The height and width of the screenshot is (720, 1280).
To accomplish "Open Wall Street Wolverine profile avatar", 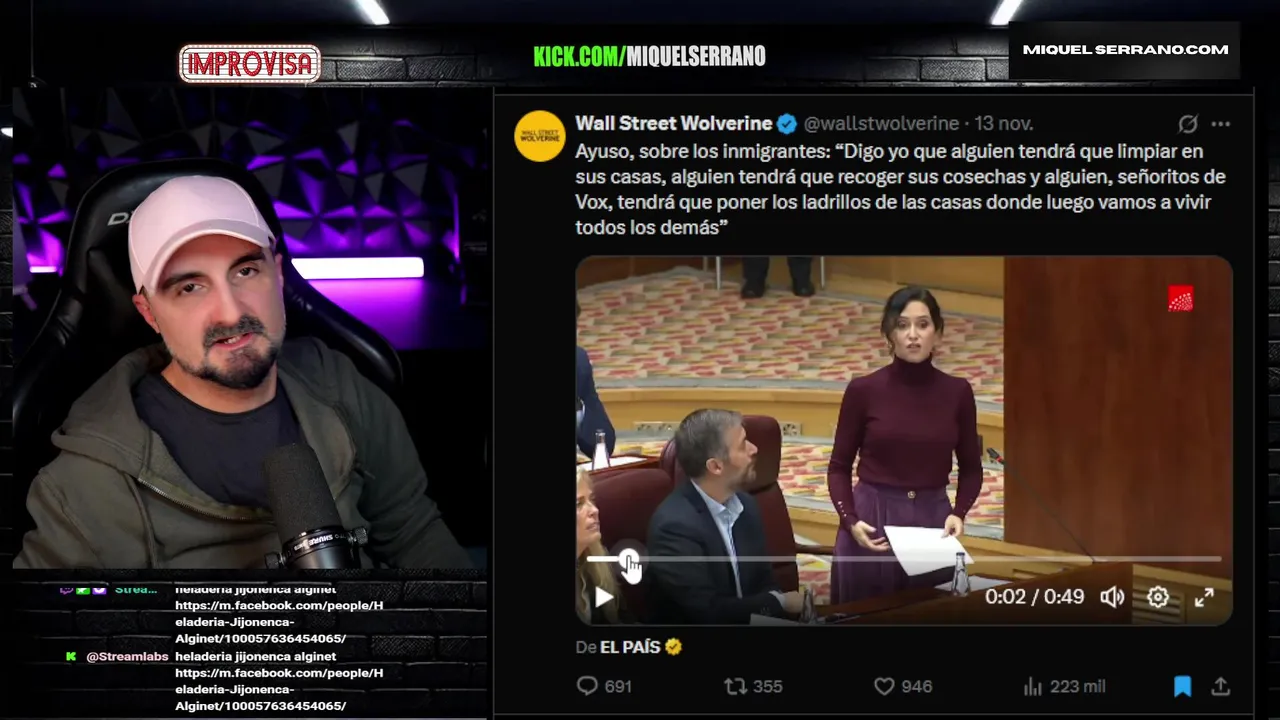I will (x=540, y=136).
